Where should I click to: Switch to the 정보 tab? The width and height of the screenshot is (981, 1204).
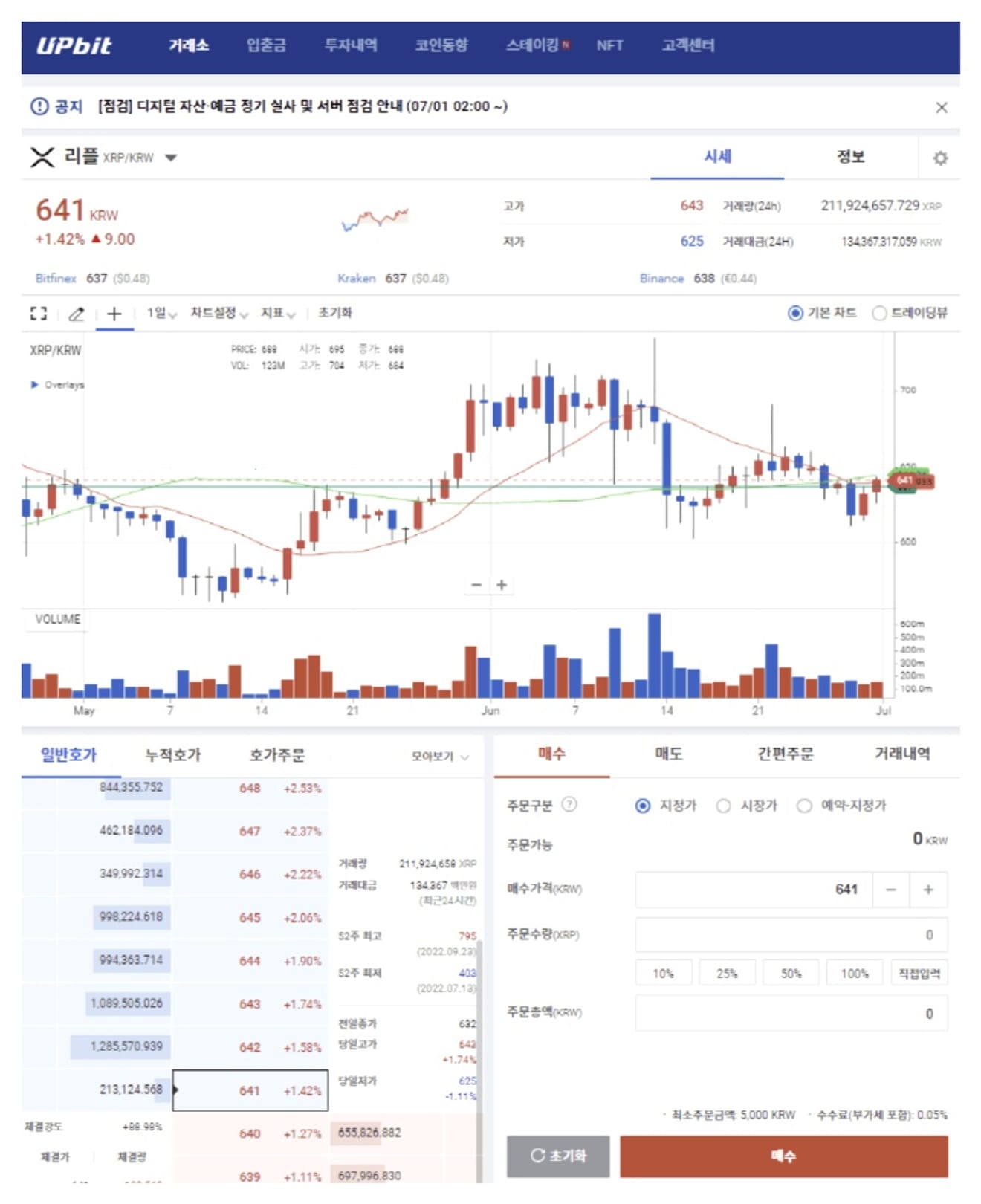click(x=851, y=157)
